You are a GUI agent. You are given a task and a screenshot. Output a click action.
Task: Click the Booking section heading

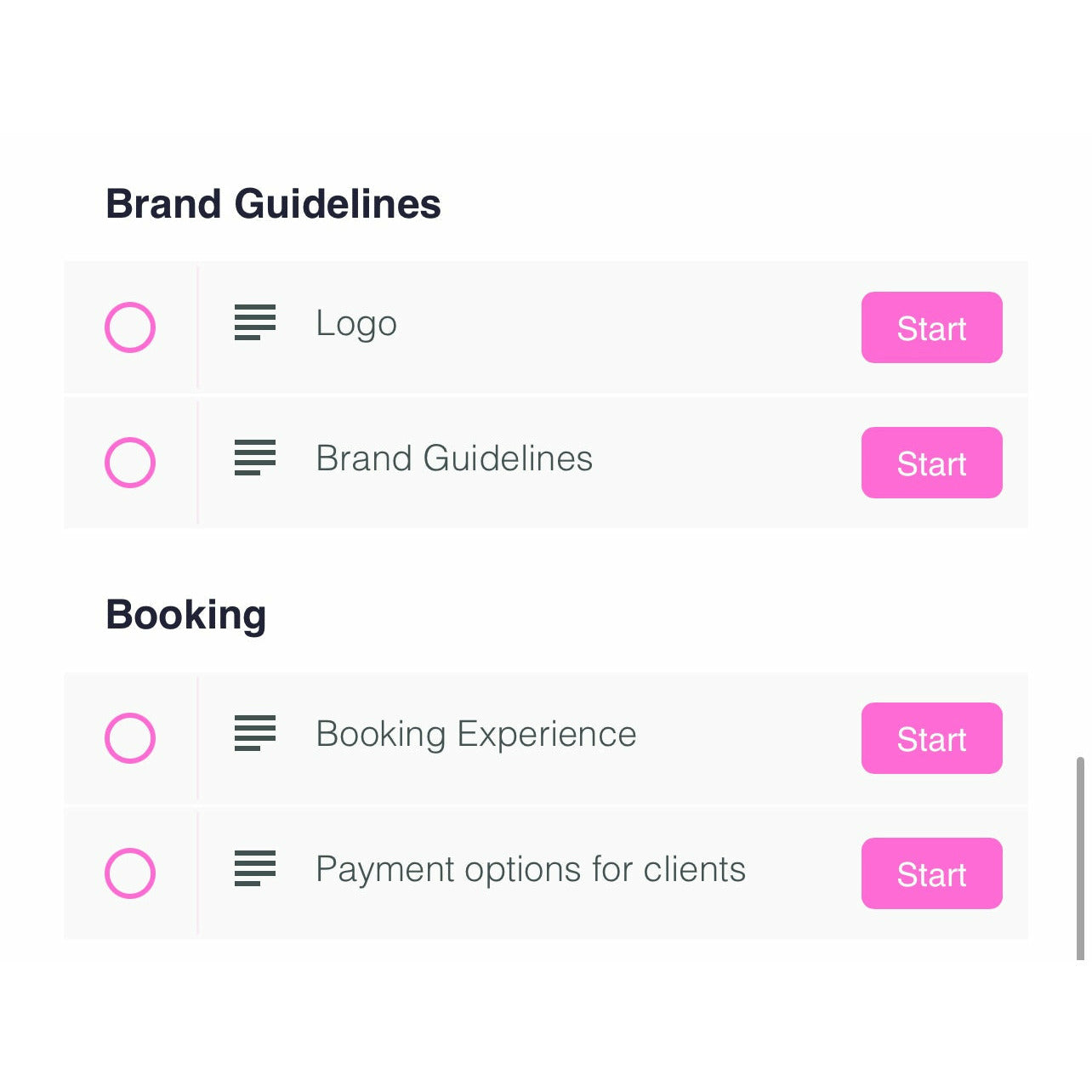(185, 615)
